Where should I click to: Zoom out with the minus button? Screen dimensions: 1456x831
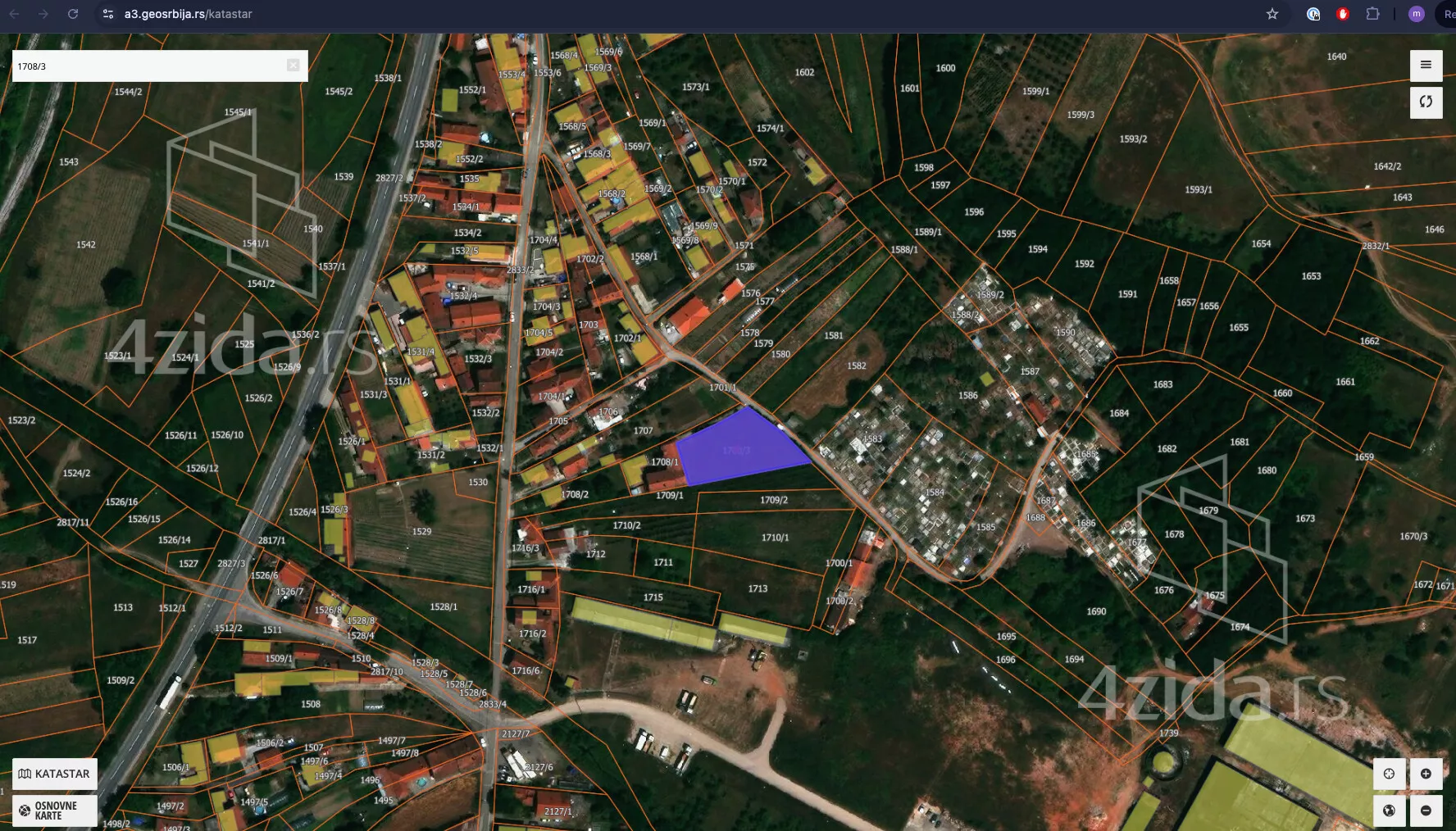pyautogui.click(x=1426, y=811)
